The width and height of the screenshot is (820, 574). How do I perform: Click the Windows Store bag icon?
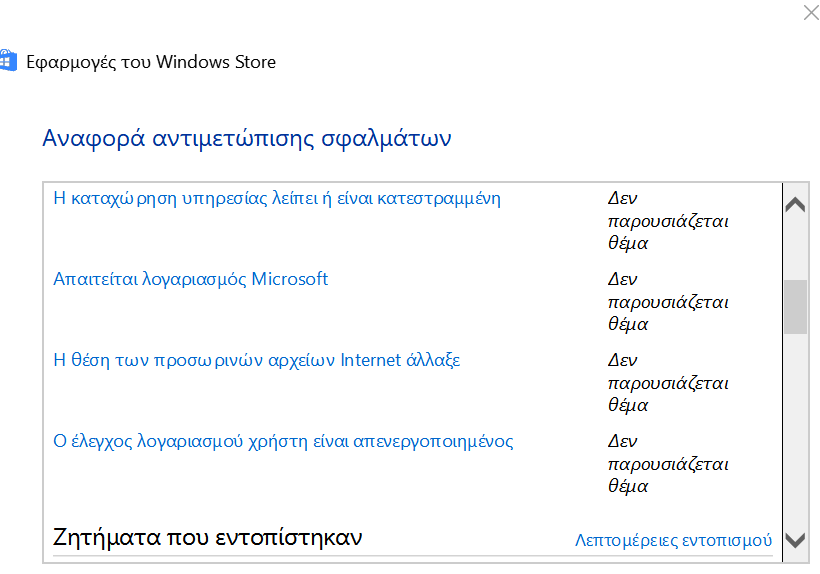[8, 60]
